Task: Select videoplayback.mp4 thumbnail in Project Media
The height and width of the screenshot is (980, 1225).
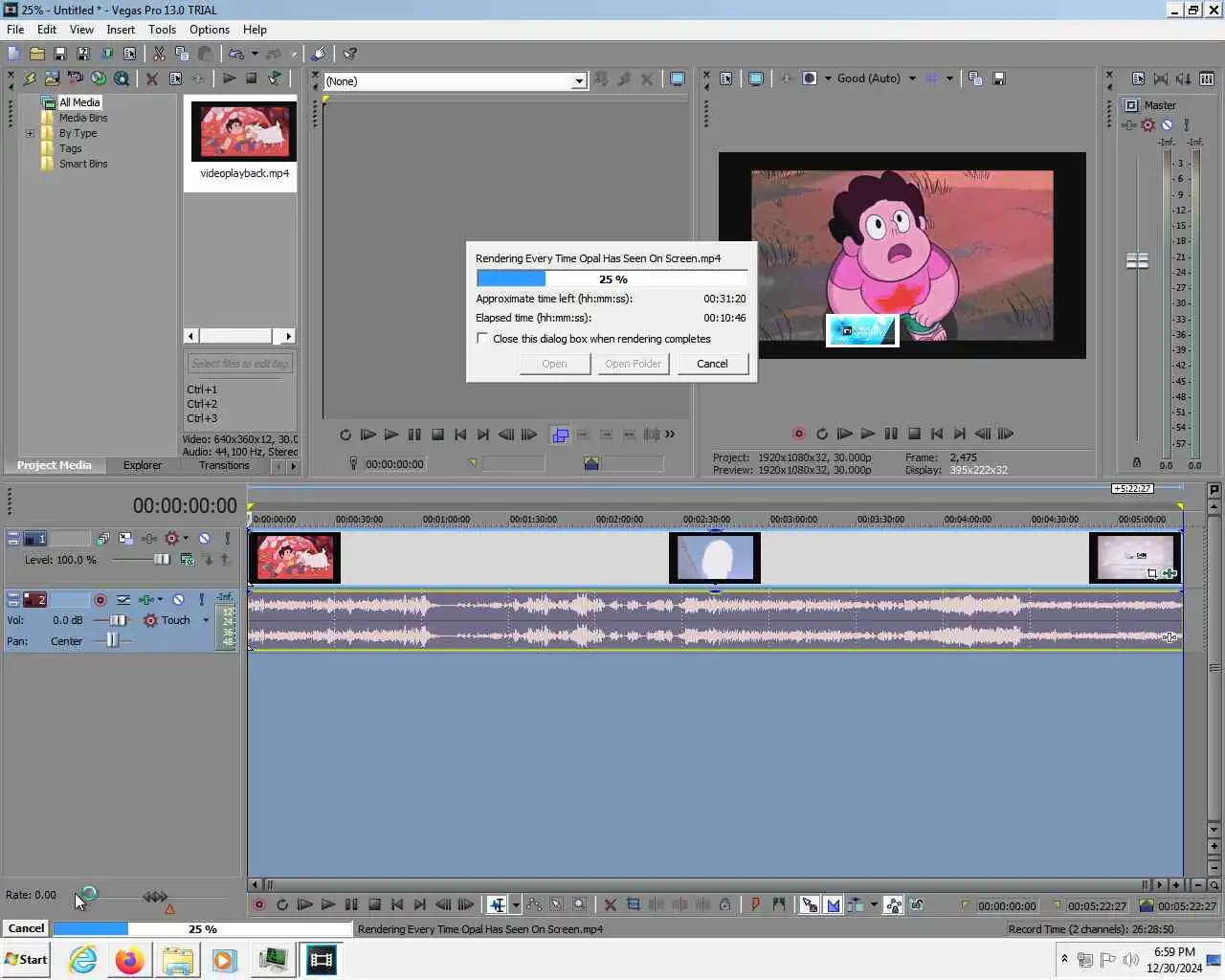Action: tap(243, 131)
